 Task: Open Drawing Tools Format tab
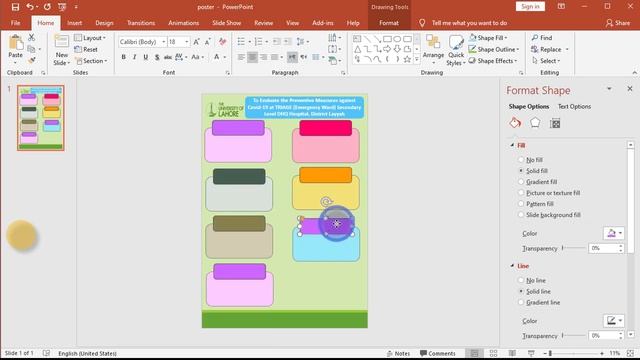(389, 23)
